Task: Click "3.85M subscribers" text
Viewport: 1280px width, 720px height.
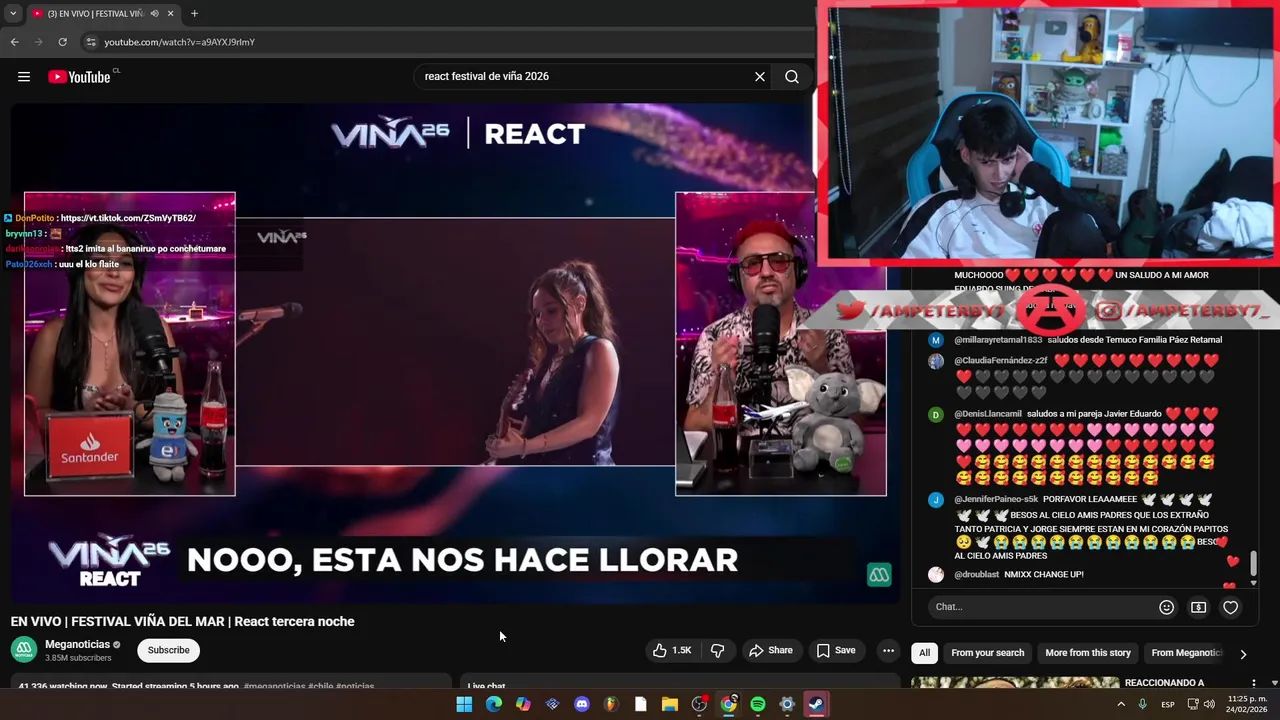Action: 78,658
